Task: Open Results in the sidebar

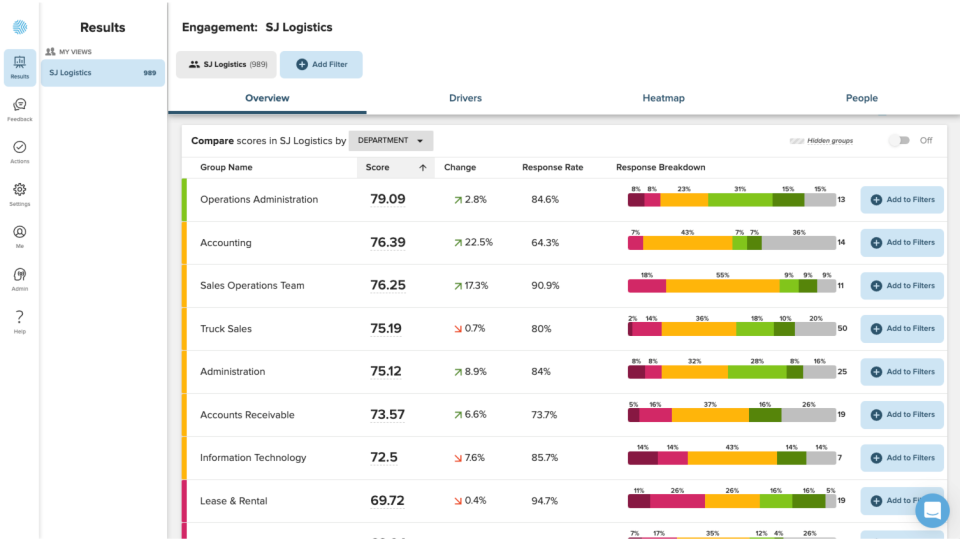Action: click(x=20, y=67)
